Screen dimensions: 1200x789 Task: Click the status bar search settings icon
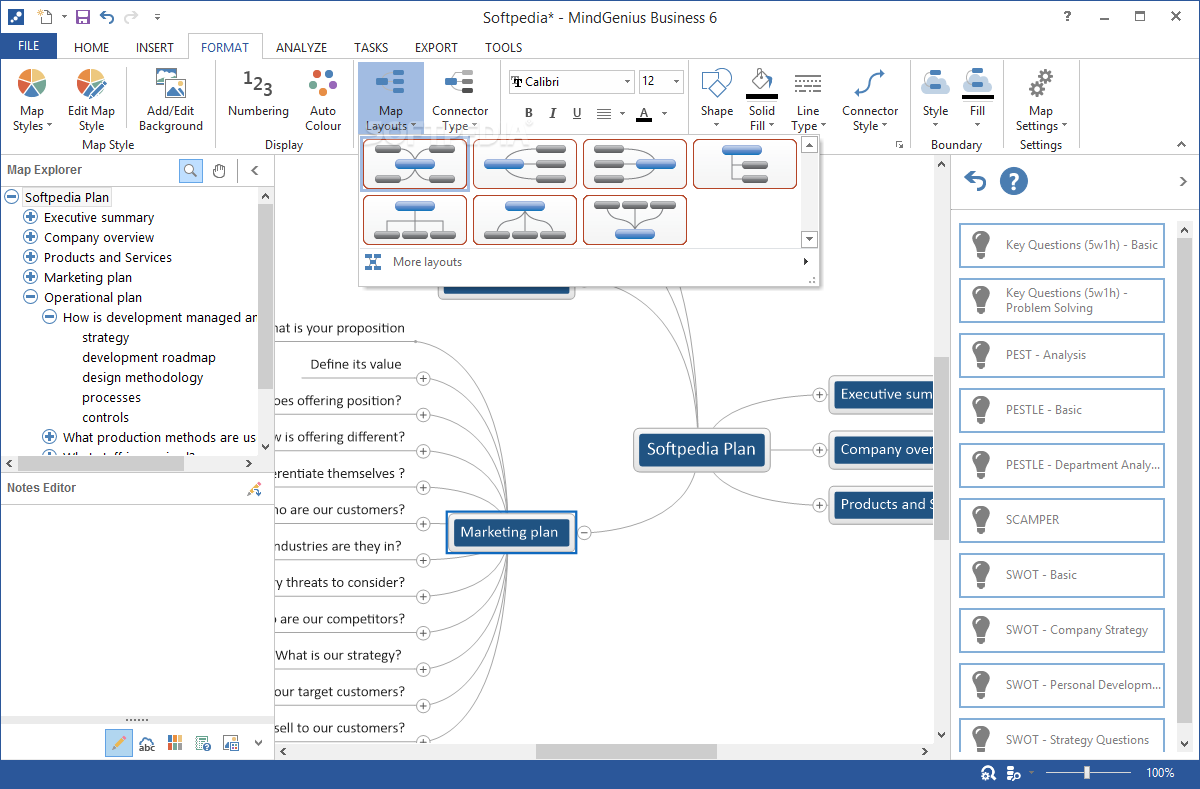988,773
